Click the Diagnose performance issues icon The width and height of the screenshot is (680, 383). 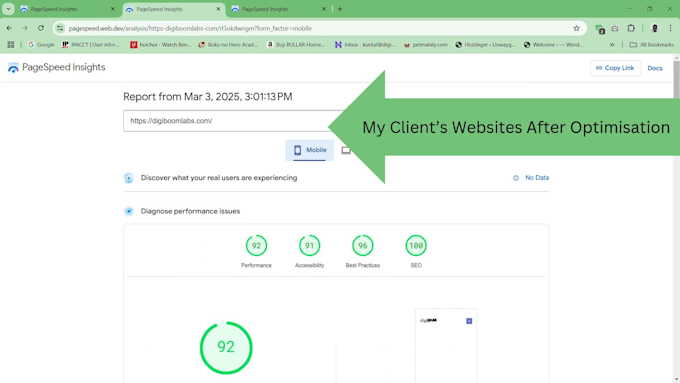(129, 211)
